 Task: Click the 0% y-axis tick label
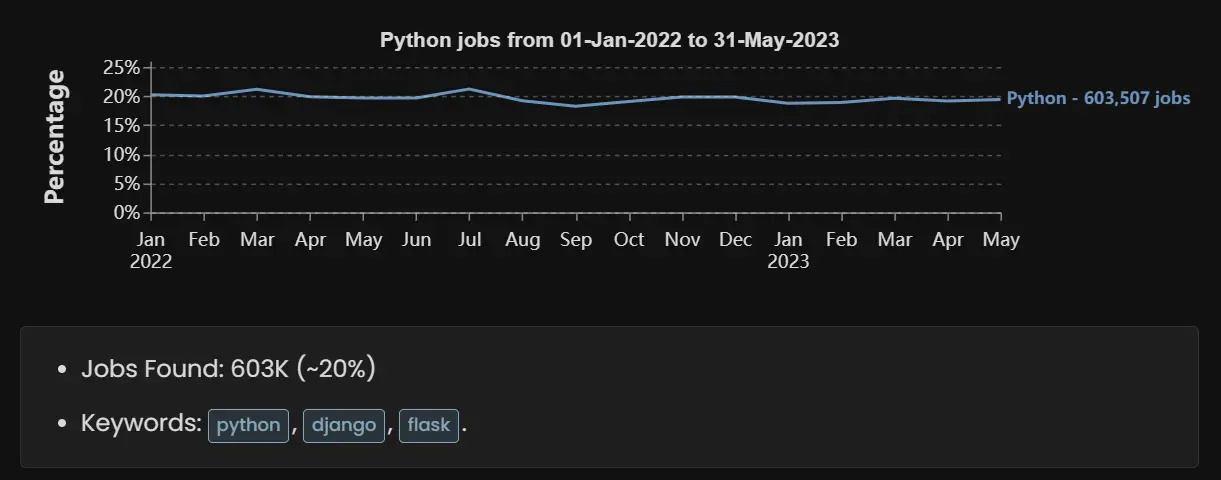point(127,213)
